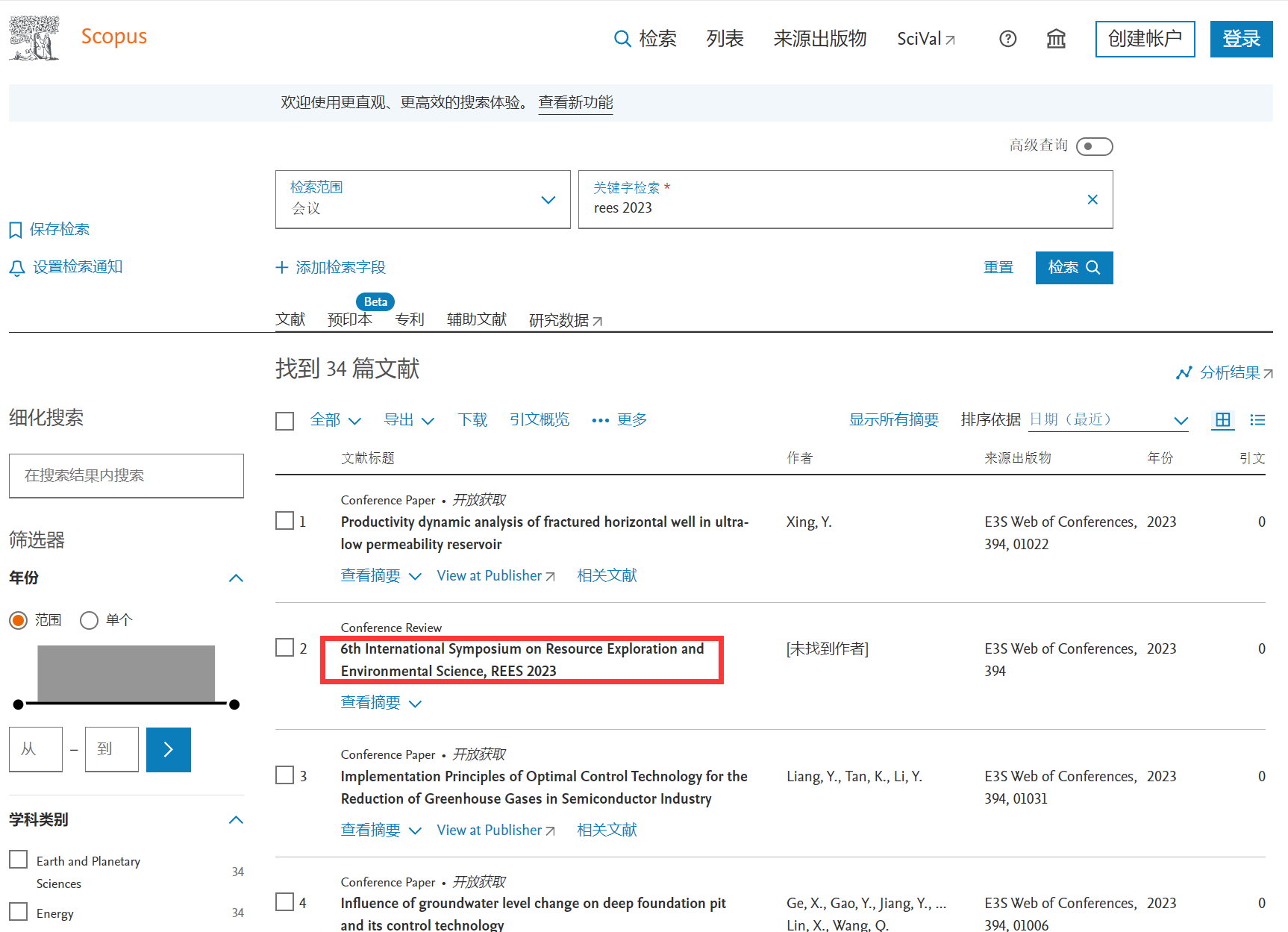1288x932 pixels.
Task: Collapse the 学科类别 filter section
Action: (236, 820)
